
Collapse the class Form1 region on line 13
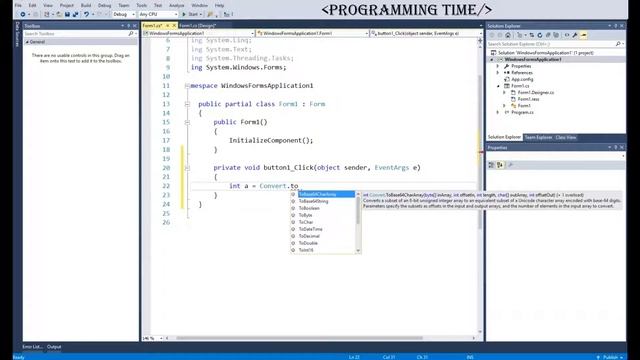pos(187,104)
